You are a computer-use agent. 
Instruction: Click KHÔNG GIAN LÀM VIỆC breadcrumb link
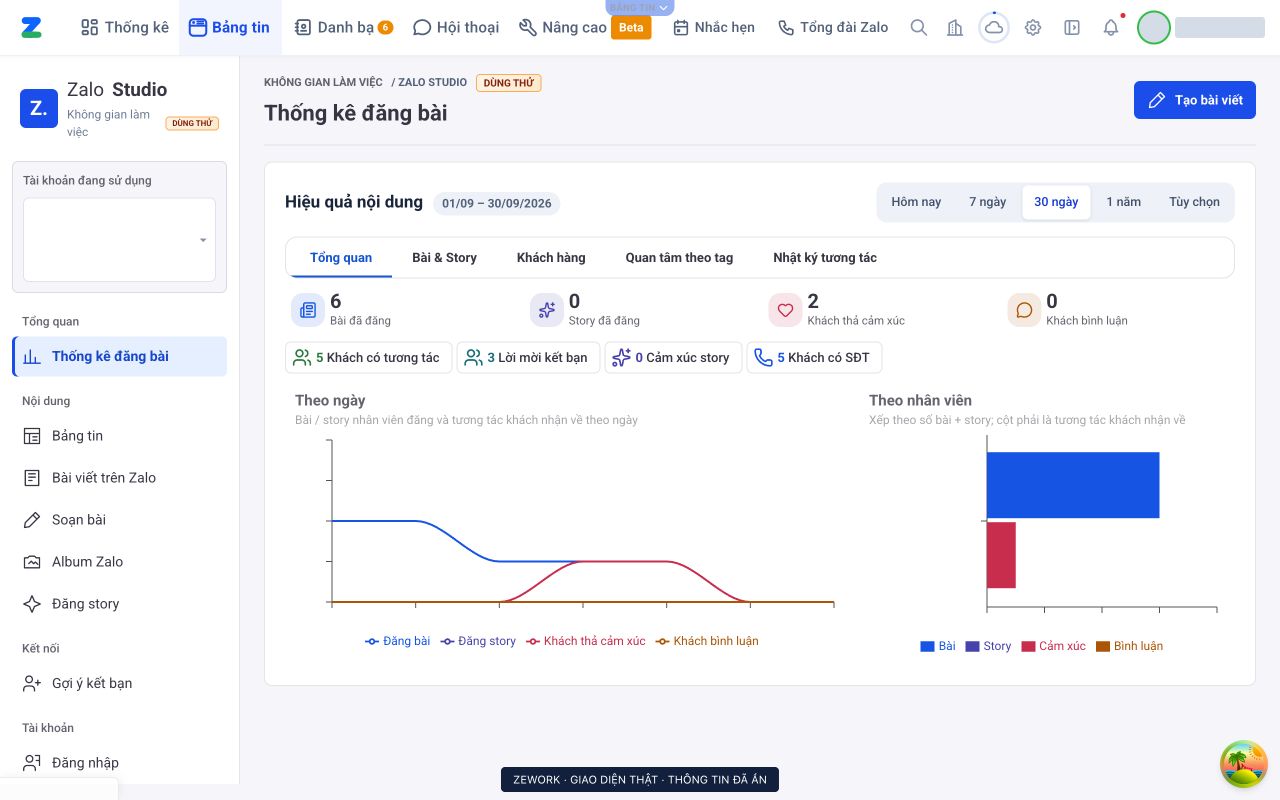click(323, 82)
